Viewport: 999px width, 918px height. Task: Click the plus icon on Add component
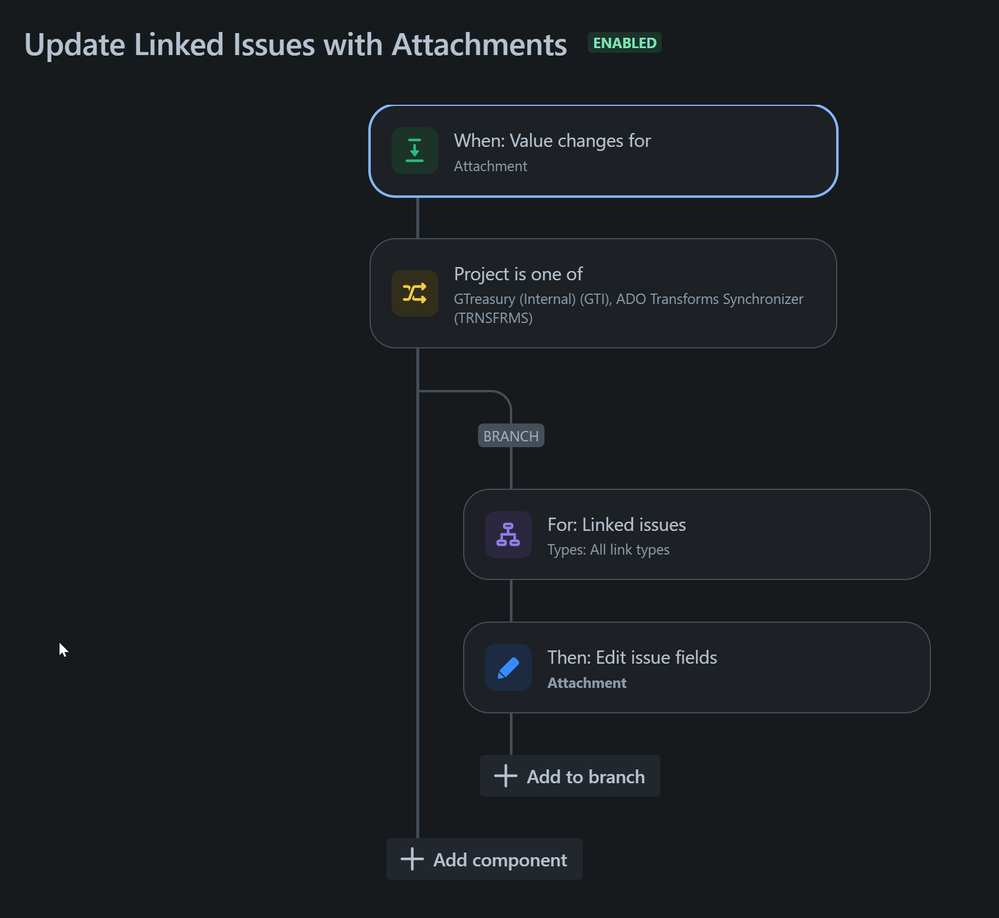click(x=411, y=858)
